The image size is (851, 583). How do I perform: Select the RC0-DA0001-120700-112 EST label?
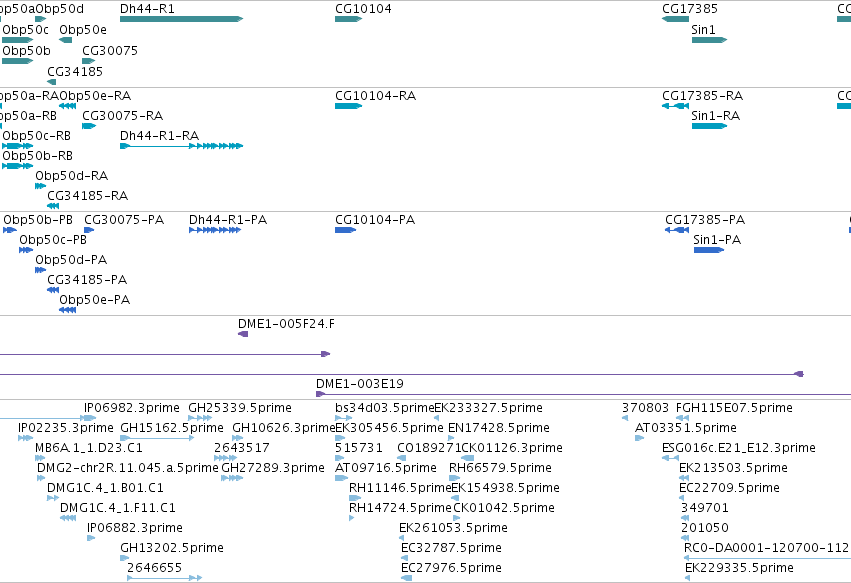tap(766, 548)
